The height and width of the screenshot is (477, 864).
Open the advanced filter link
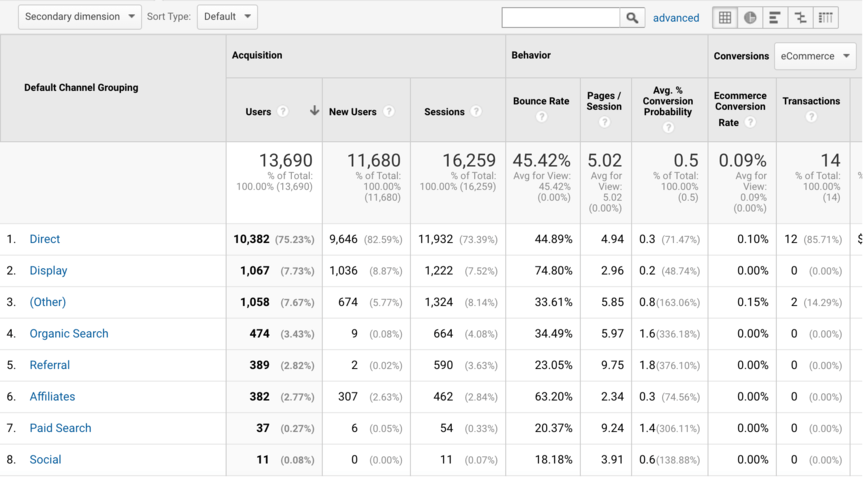(x=676, y=18)
